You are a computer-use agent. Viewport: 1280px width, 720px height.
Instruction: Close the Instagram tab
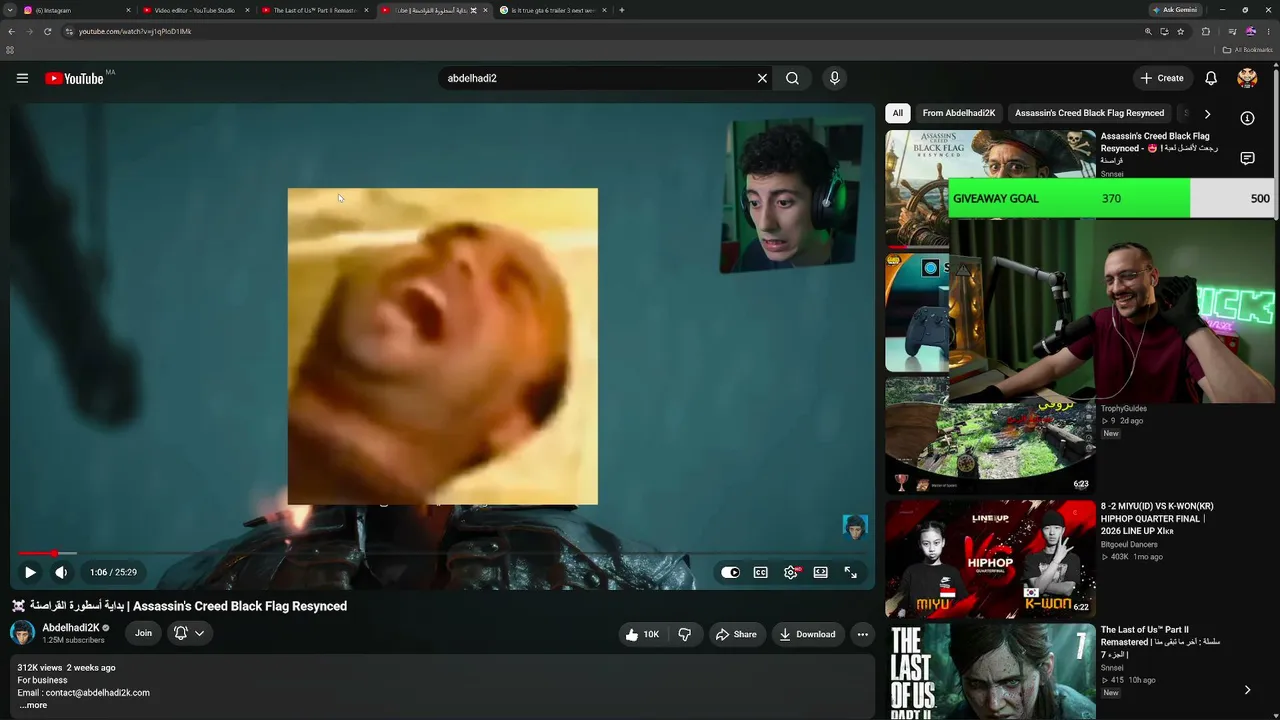[128, 10]
